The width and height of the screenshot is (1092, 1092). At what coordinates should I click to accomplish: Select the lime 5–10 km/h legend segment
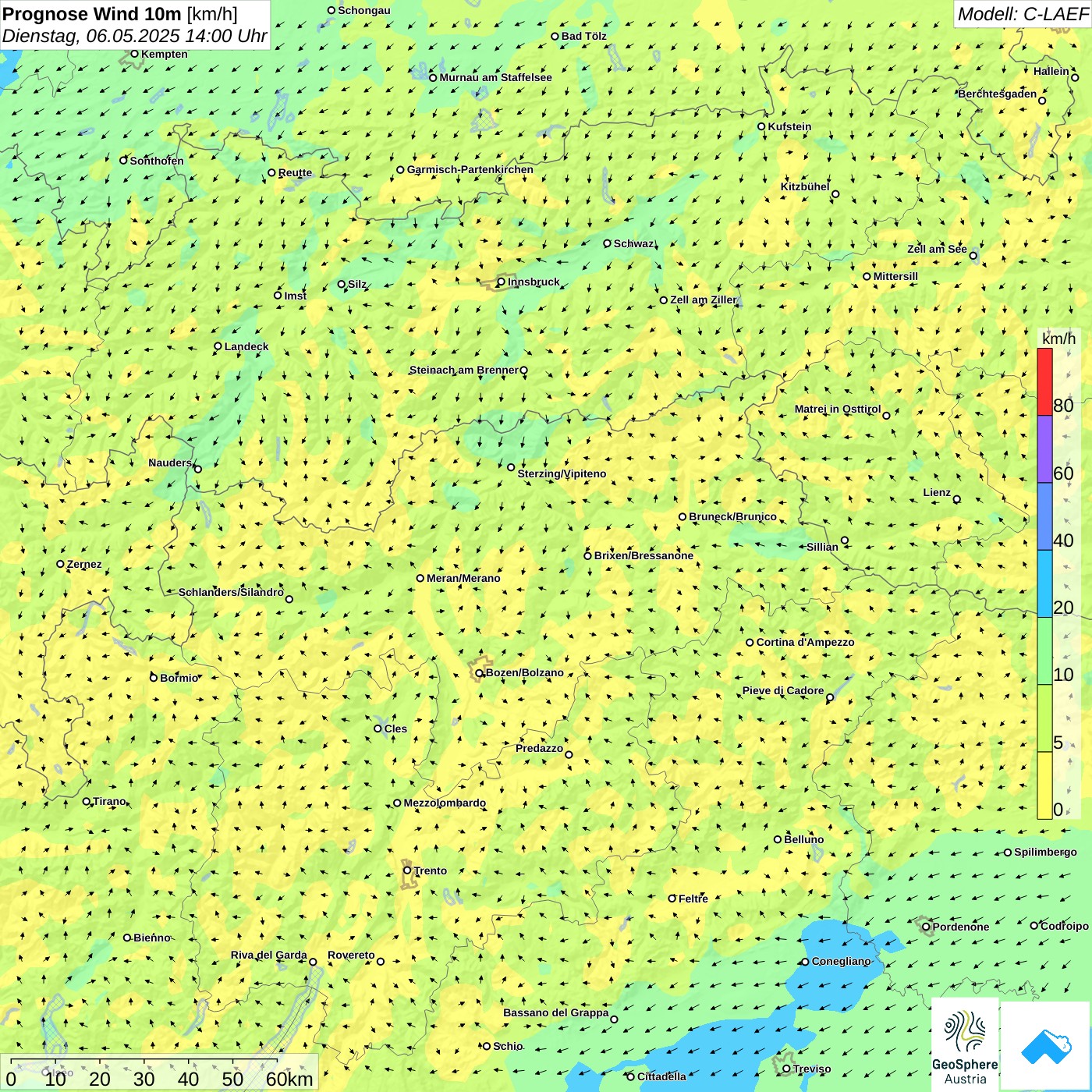(1044, 718)
